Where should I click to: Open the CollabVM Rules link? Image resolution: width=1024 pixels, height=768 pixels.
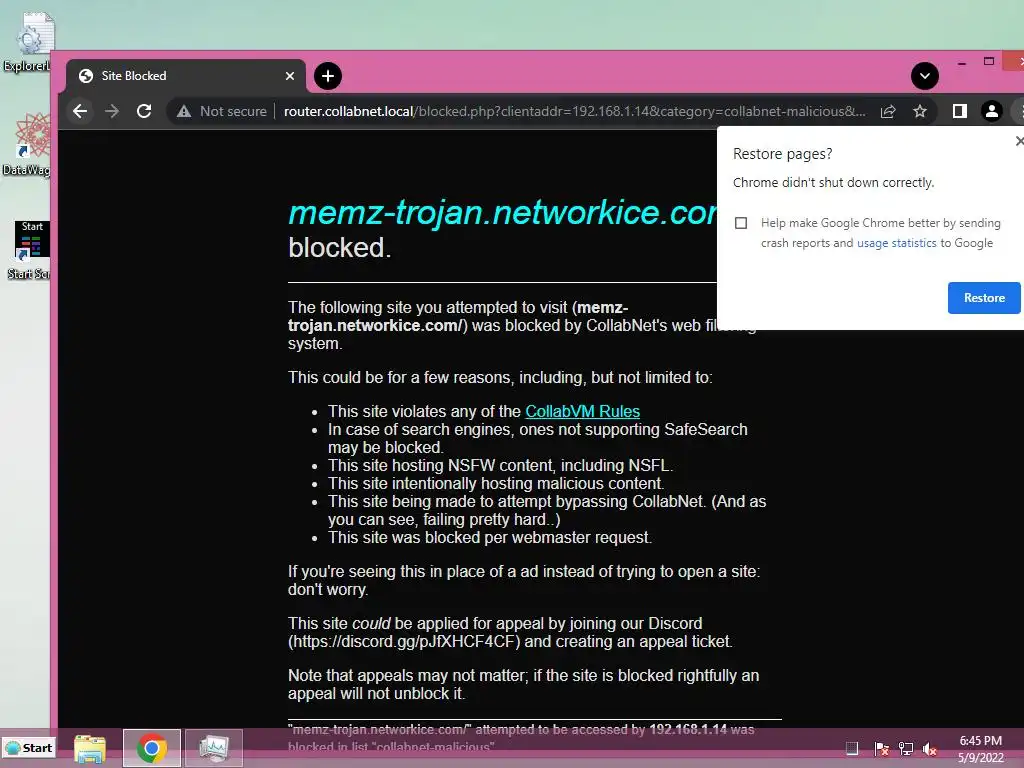[583, 411]
